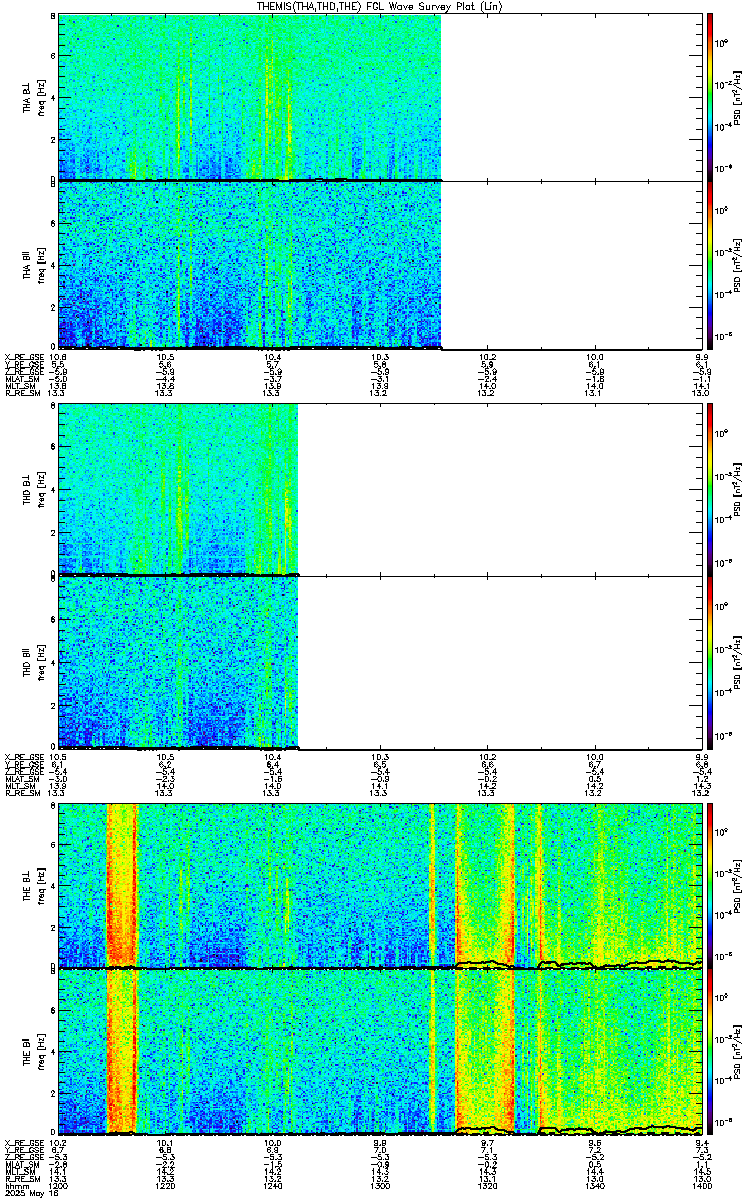Image resolution: width=750 pixels, height=1200 pixels.
Task: Click the PSD color bar beside THD B-perpendicular
Action: 710,489
